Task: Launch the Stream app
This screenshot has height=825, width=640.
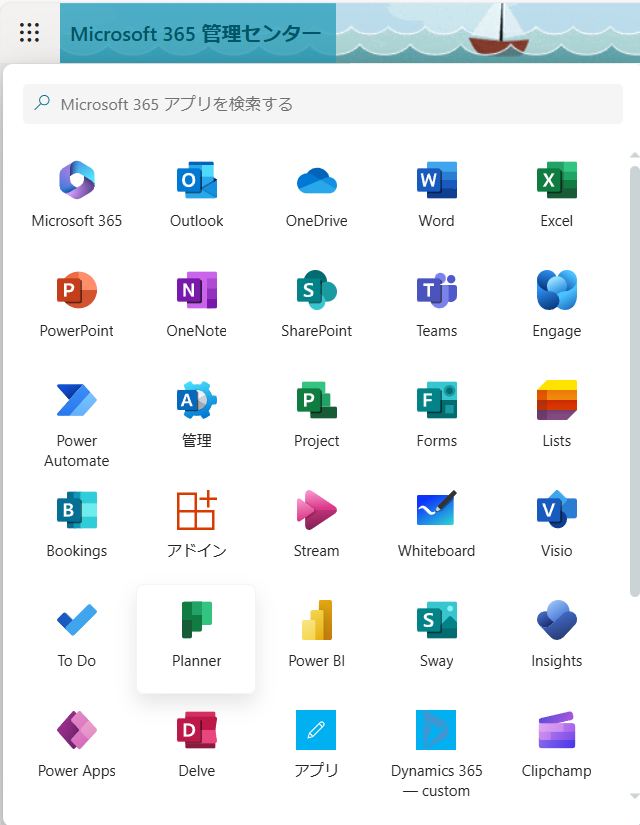Action: pyautogui.click(x=316, y=525)
